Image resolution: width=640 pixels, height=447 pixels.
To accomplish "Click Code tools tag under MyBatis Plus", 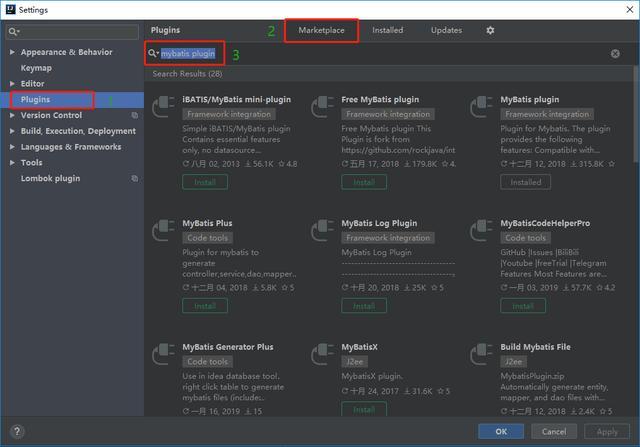I will [207, 238].
